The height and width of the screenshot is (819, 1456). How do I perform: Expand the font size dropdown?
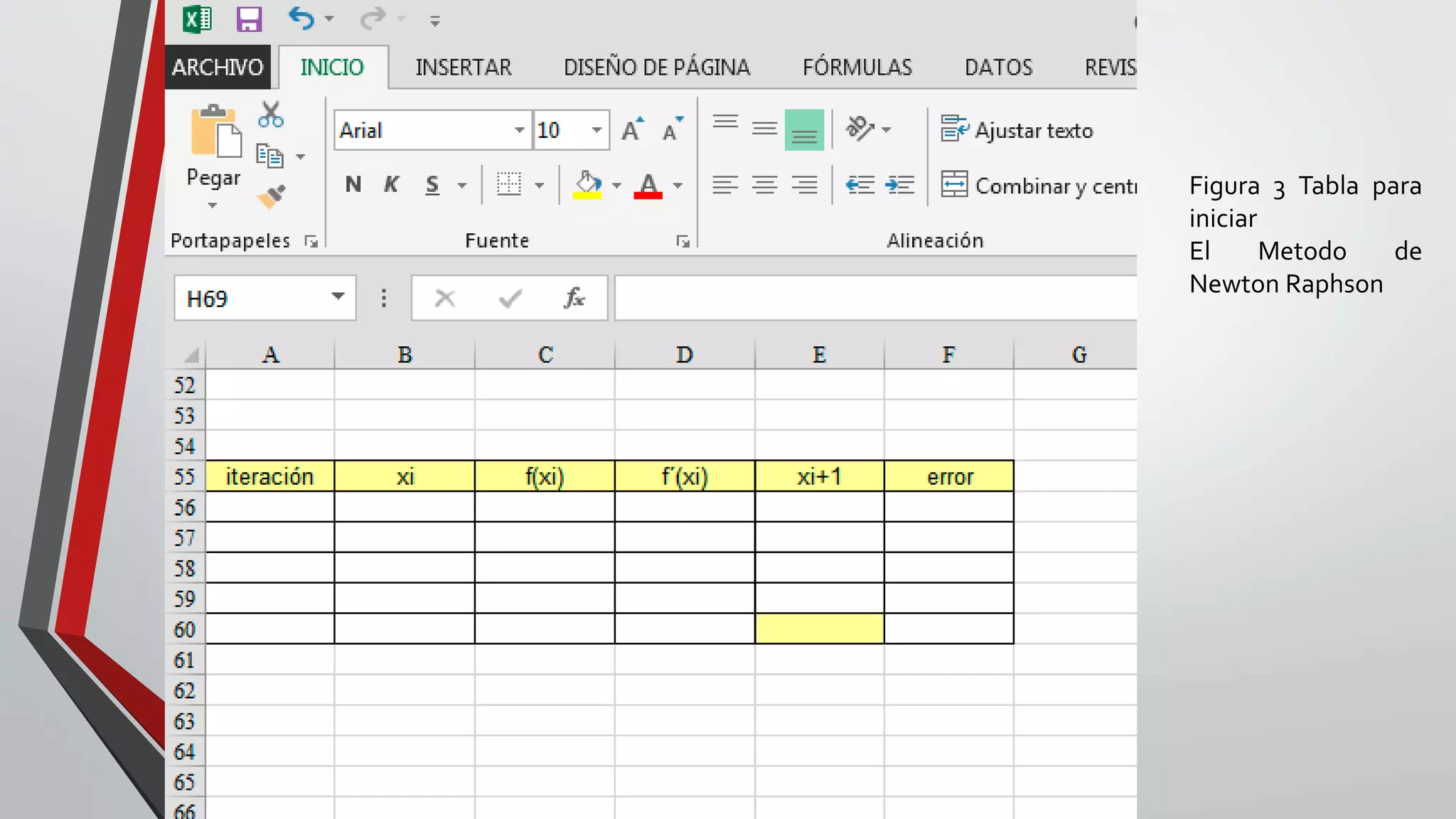[x=596, y=130]
